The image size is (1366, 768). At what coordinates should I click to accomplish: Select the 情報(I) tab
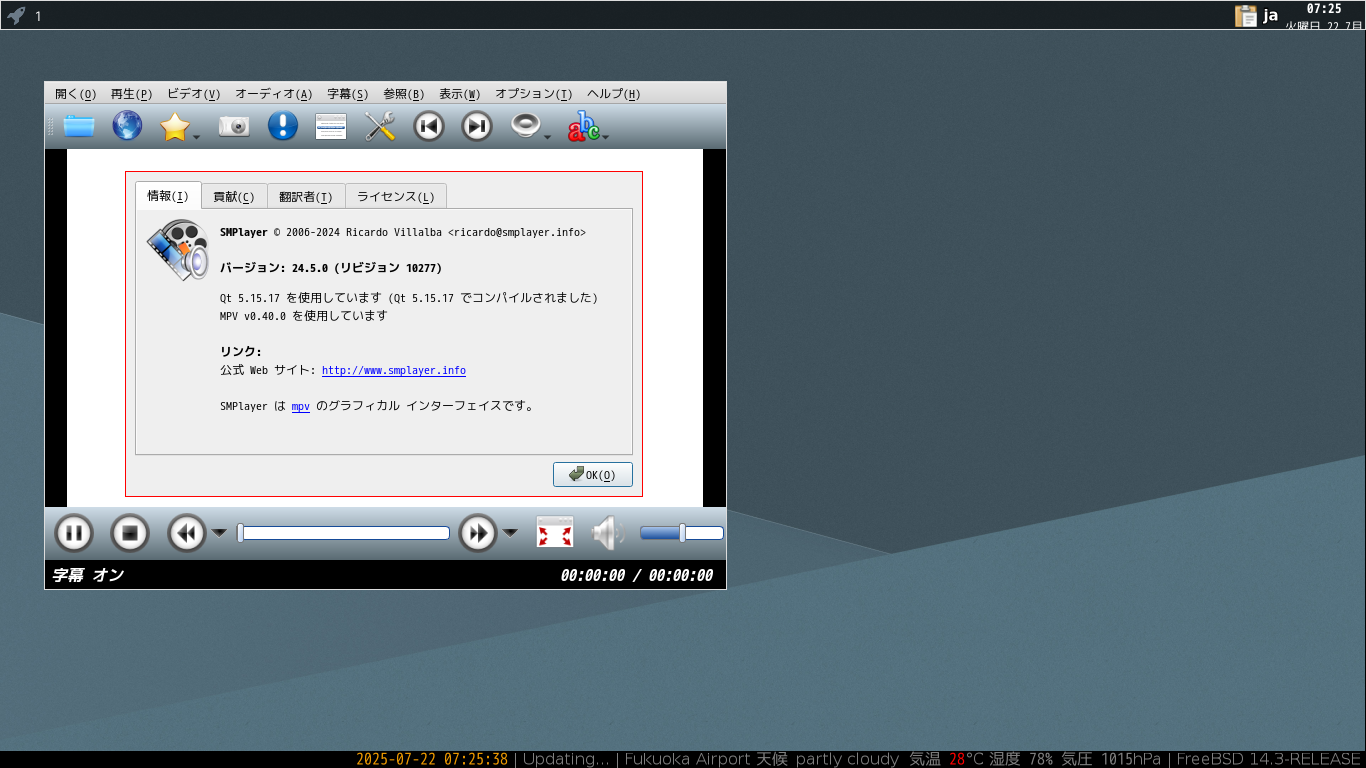[168, 196]
